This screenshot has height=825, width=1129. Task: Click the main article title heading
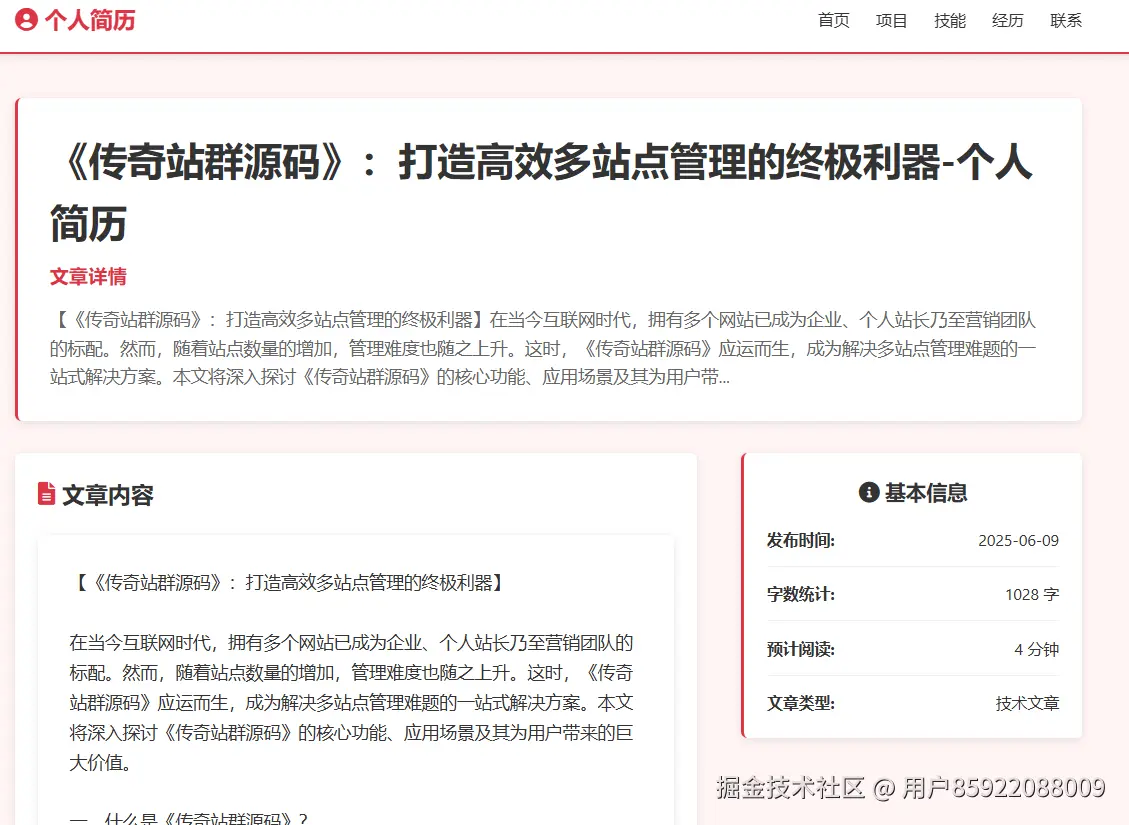[x=541, y=192]
